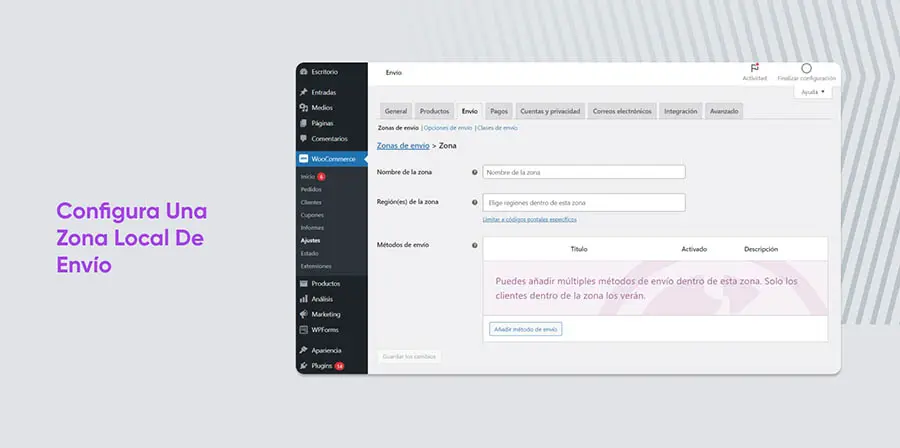Click the red Inicio notification badge

coord(321,177)
